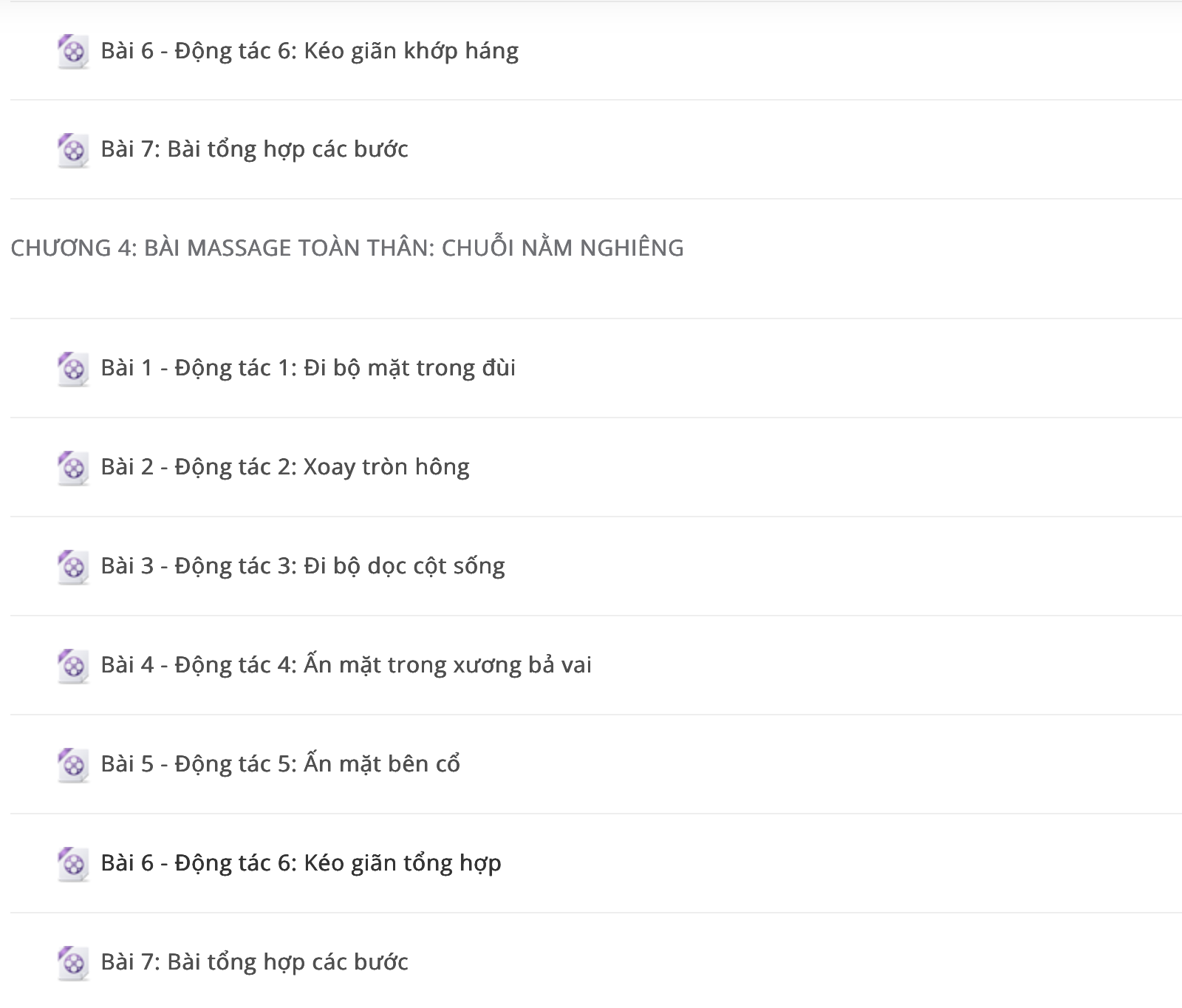Click video icon beside Ấn mặt trong xương bả vai
This screenshot has width=1182, height=1008.
pos(73,666)
